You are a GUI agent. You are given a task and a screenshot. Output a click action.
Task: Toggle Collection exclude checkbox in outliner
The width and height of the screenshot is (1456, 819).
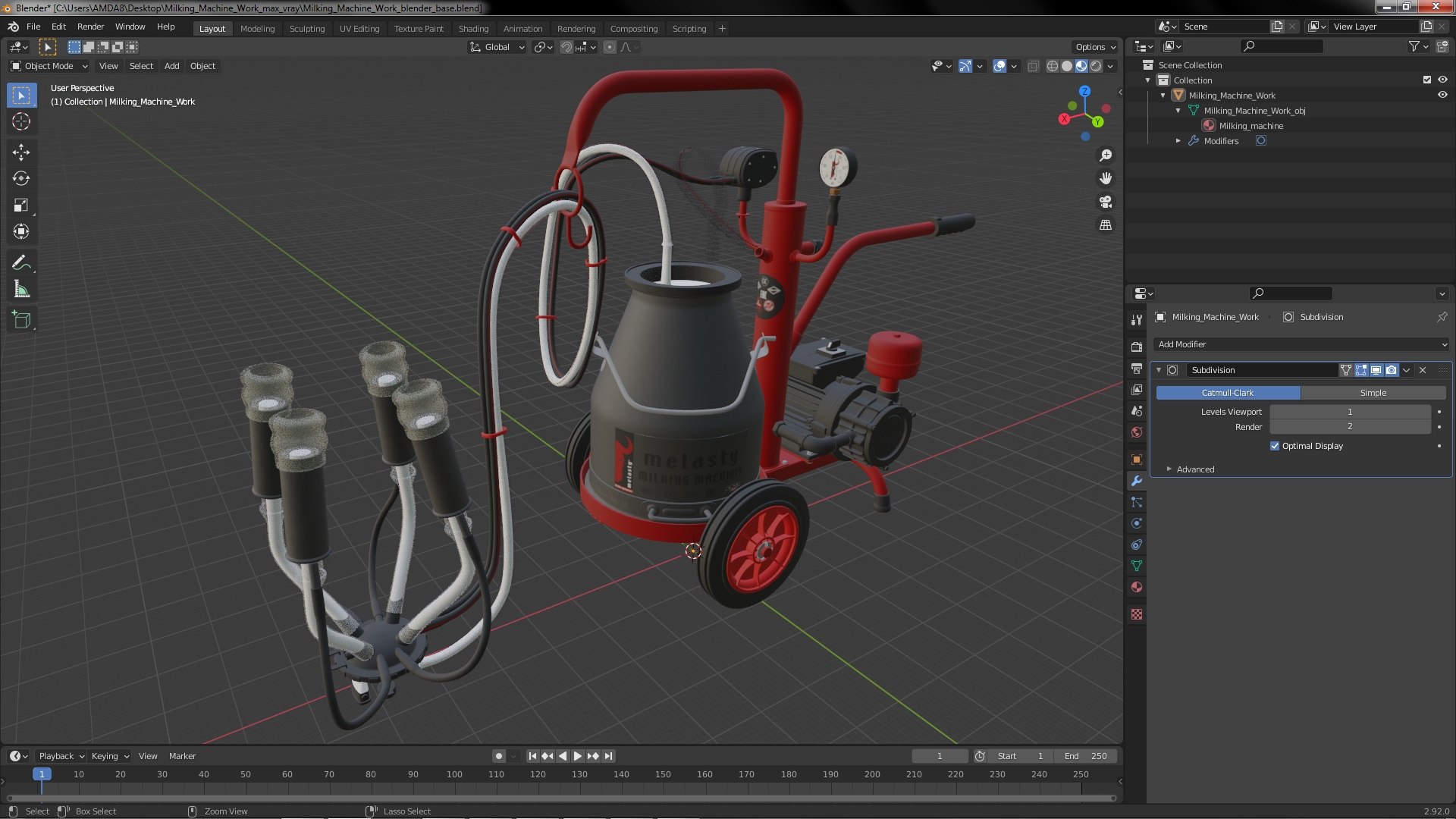[x=1427, y=80]
